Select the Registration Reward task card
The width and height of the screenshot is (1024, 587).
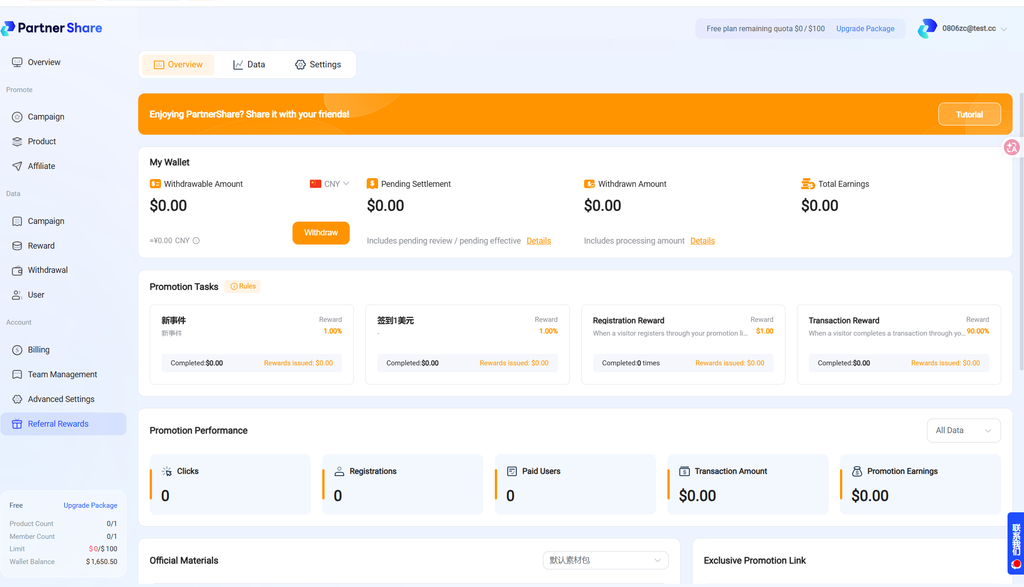tap(683, 344)
